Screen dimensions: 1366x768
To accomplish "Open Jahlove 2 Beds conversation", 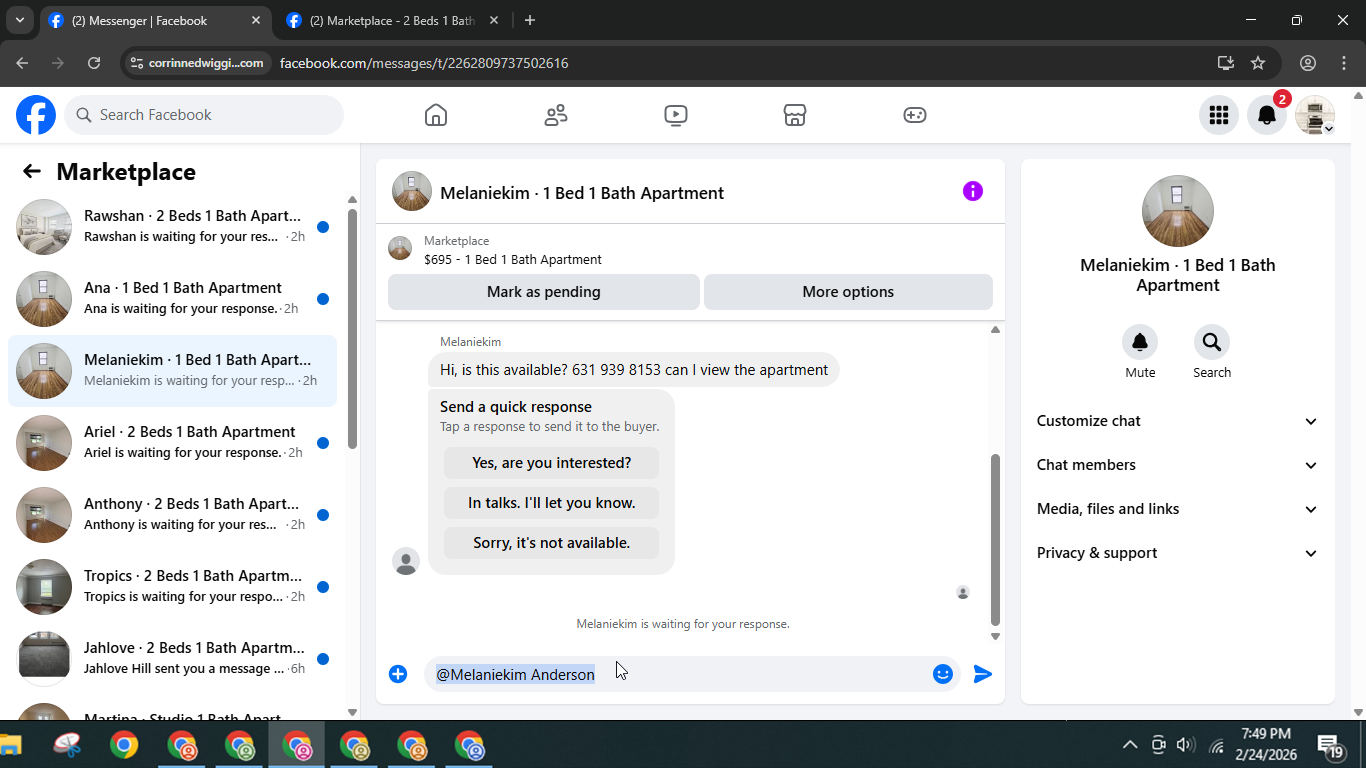I will click(172, 659).
